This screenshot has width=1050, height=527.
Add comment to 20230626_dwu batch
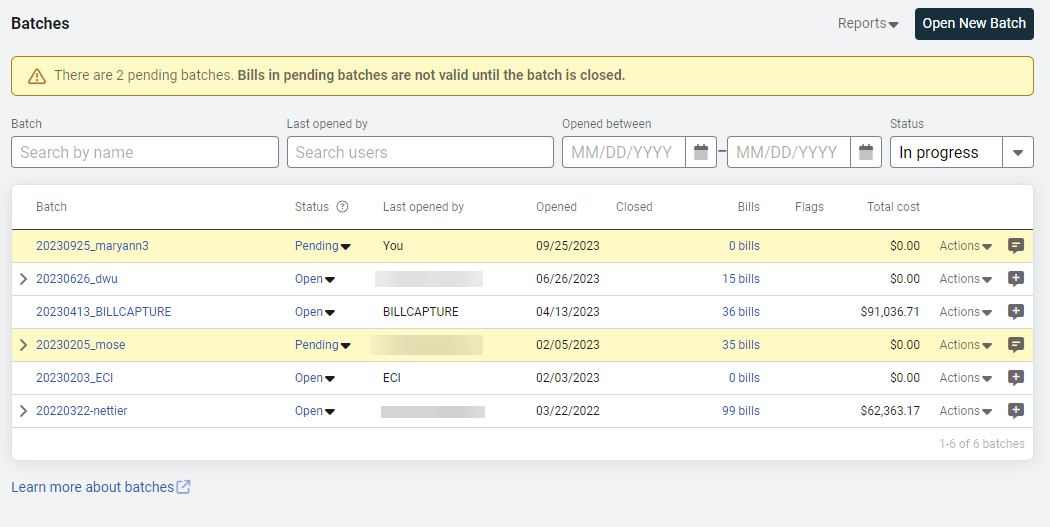pyautogui.click(x=1016, y=279)
